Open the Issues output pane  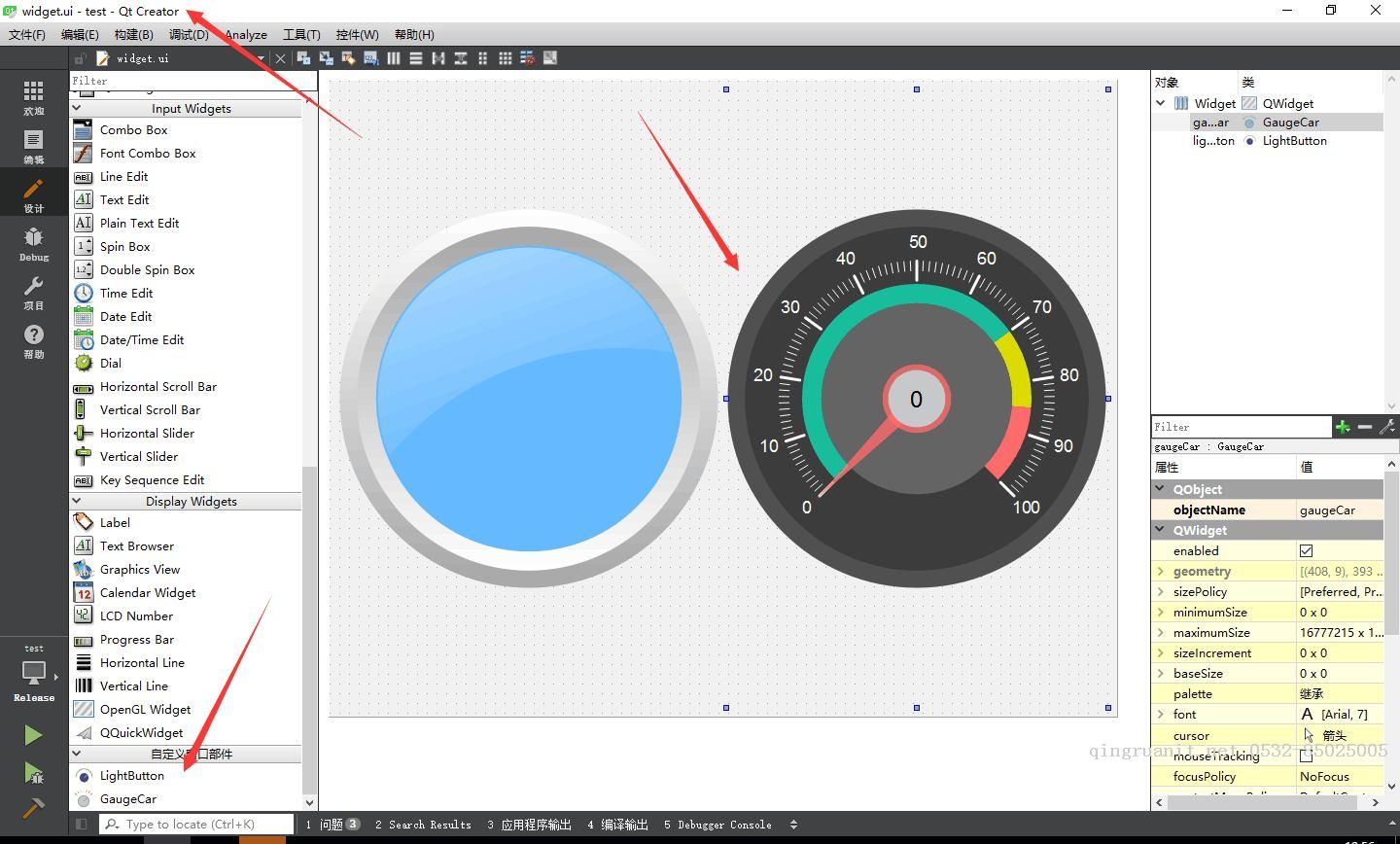[x=332, y=825]
